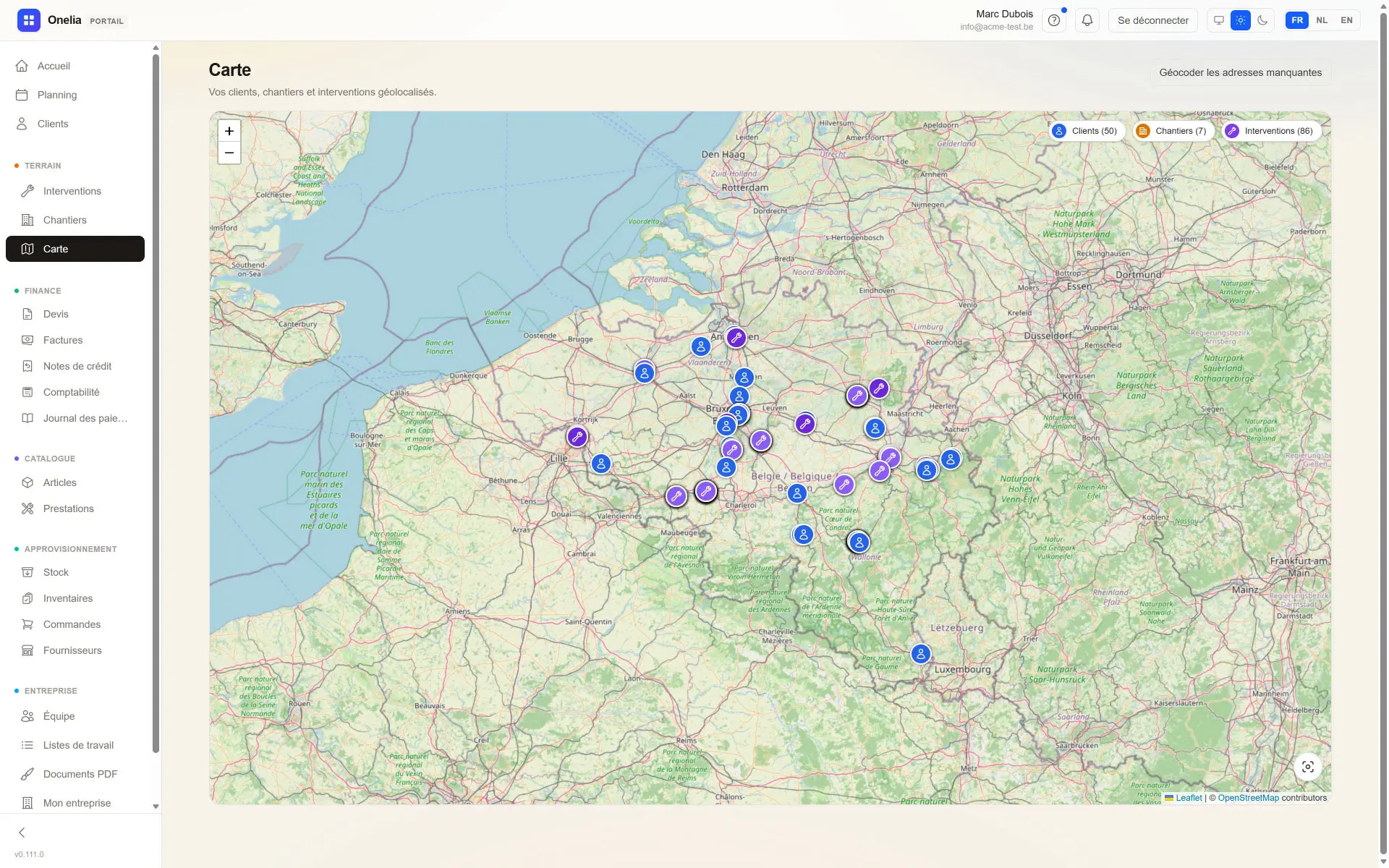Click Géocoder les adresses manquantes

coord(1240,72)
